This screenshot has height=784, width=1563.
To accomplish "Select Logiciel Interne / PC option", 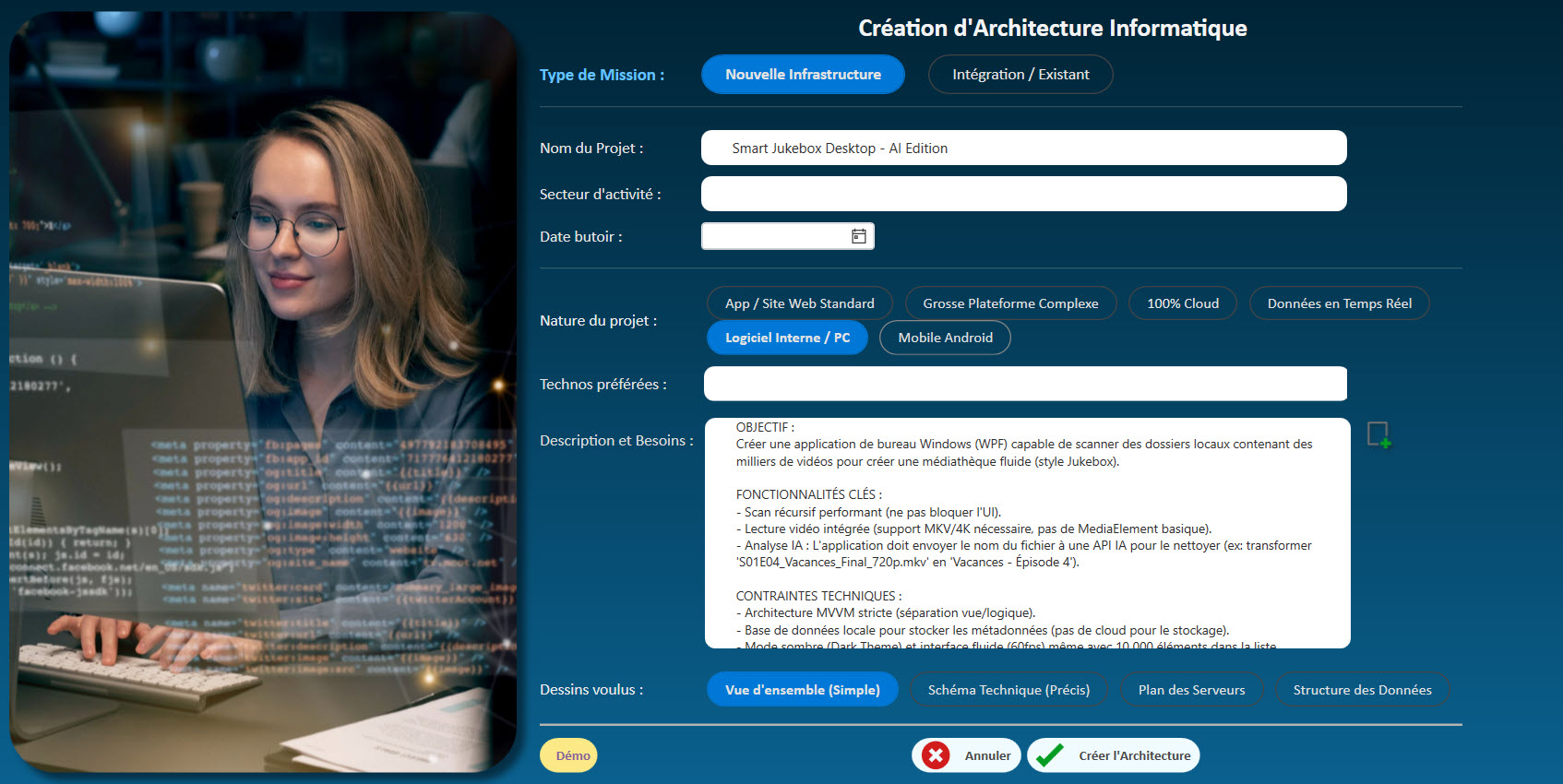I will (x=787, y=338).
